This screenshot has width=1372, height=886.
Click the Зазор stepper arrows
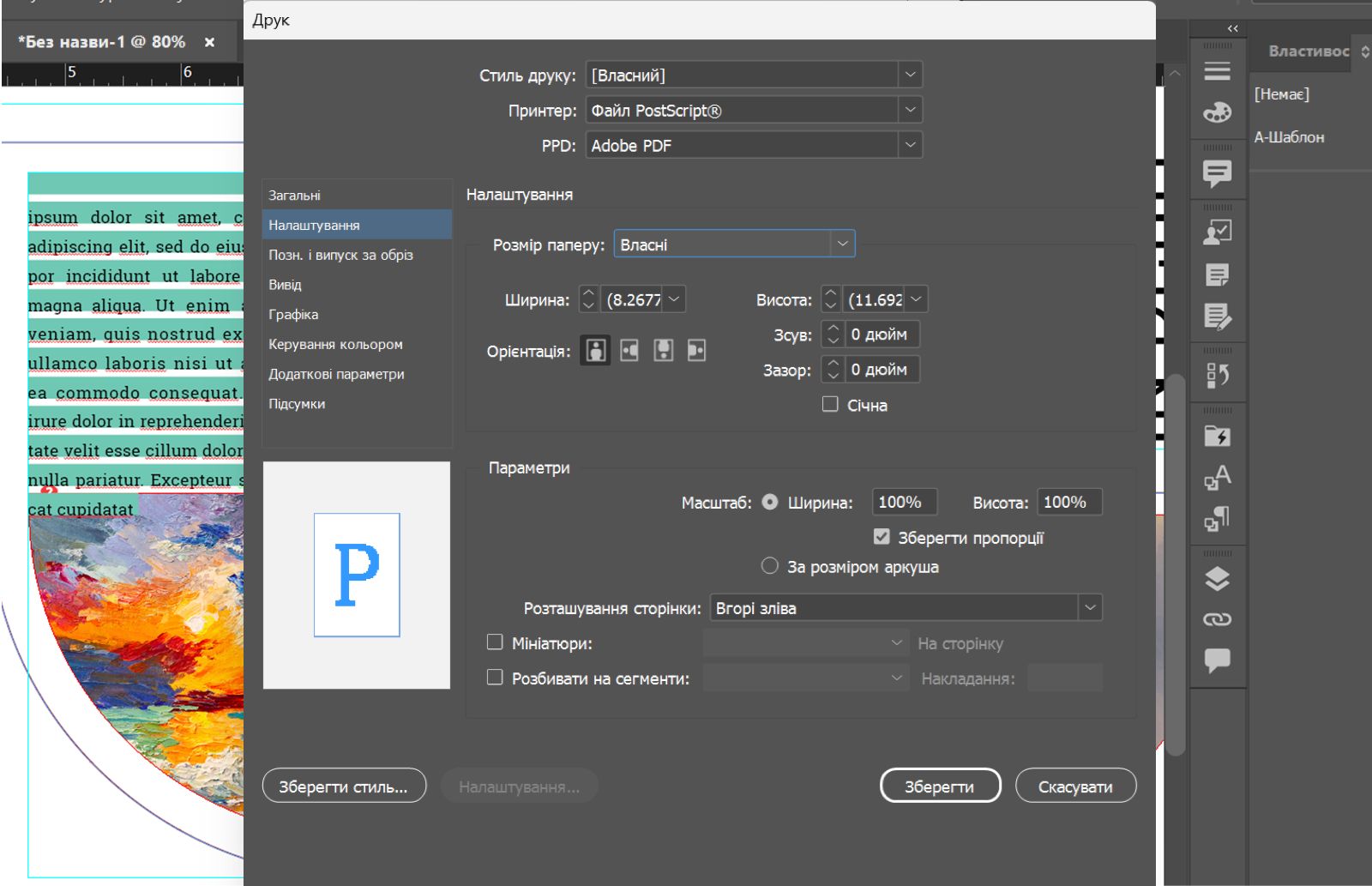[x=833, y=370]
